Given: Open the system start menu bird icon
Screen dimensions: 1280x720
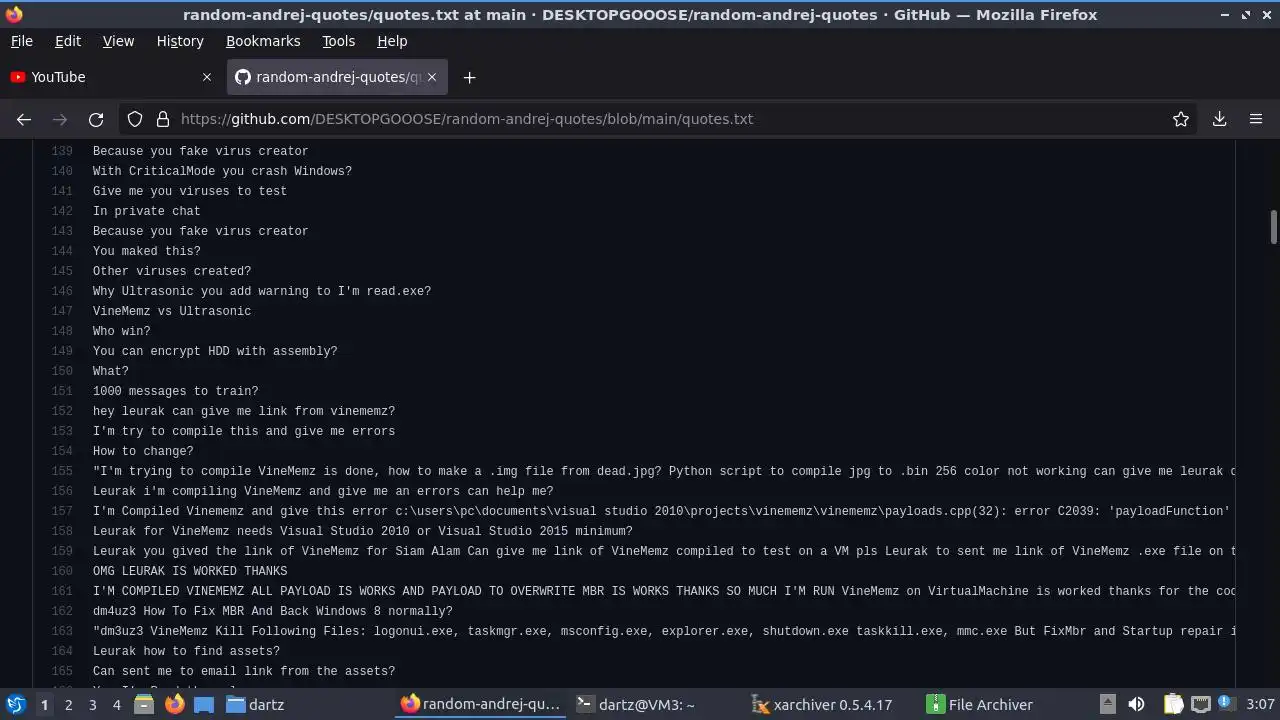Looking at the screenshot, I should (15, 705).
